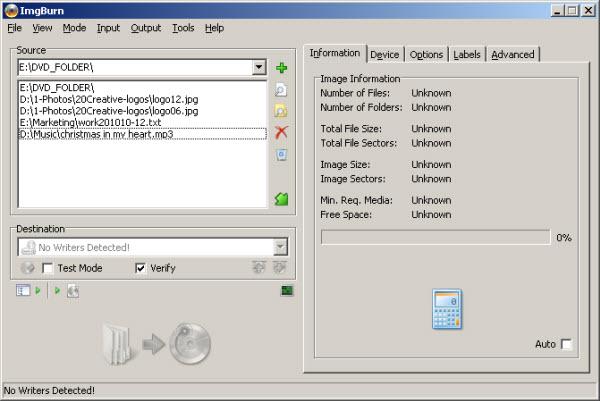Minimize the ImgBurn window

pos(557,10)
